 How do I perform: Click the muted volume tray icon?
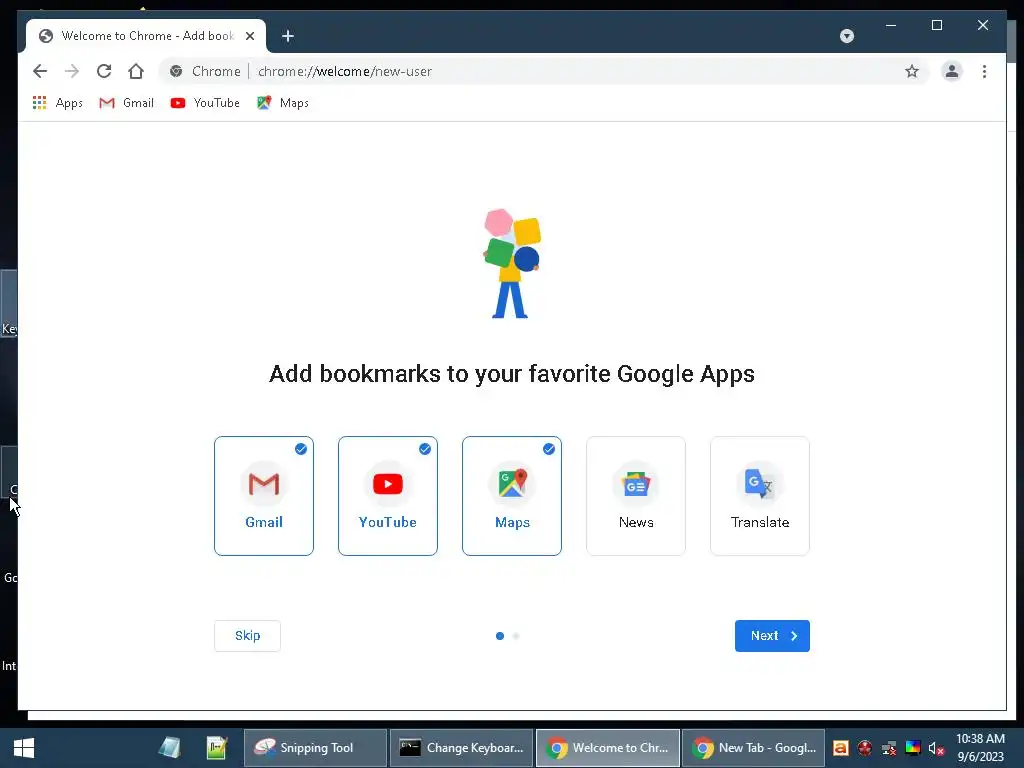pos(936,748)
